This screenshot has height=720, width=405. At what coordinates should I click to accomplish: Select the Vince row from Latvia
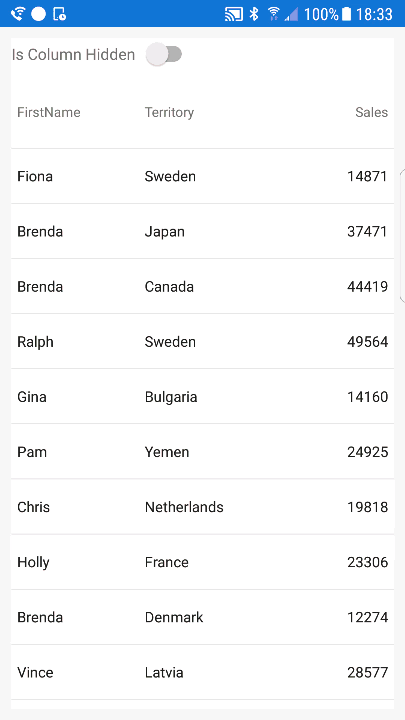(x=202, y=673)
